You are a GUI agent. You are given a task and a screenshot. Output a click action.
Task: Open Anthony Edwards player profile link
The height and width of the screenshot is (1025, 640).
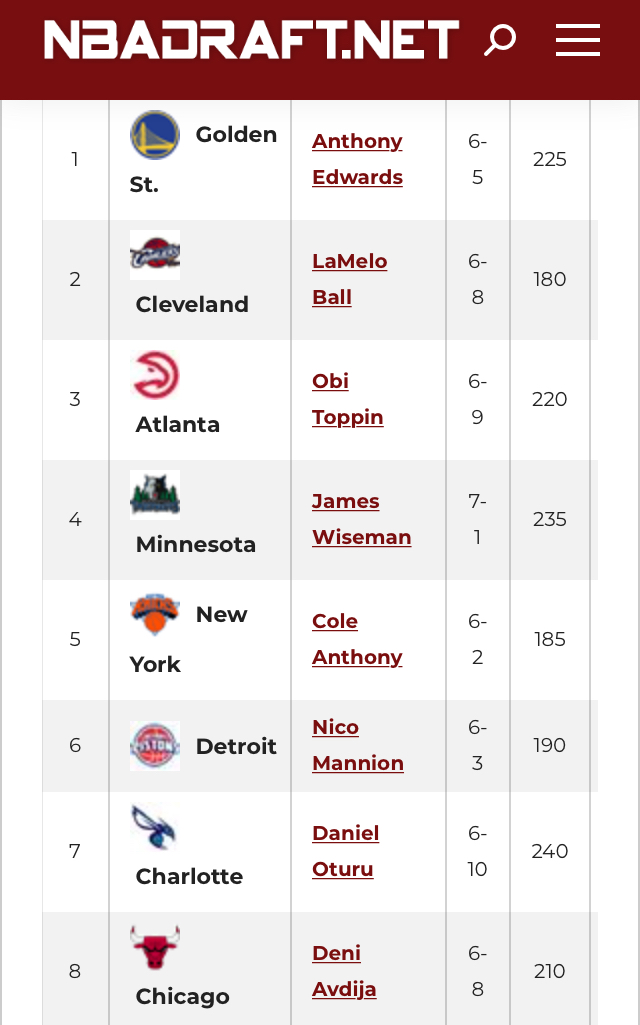[x=358, y=159]
